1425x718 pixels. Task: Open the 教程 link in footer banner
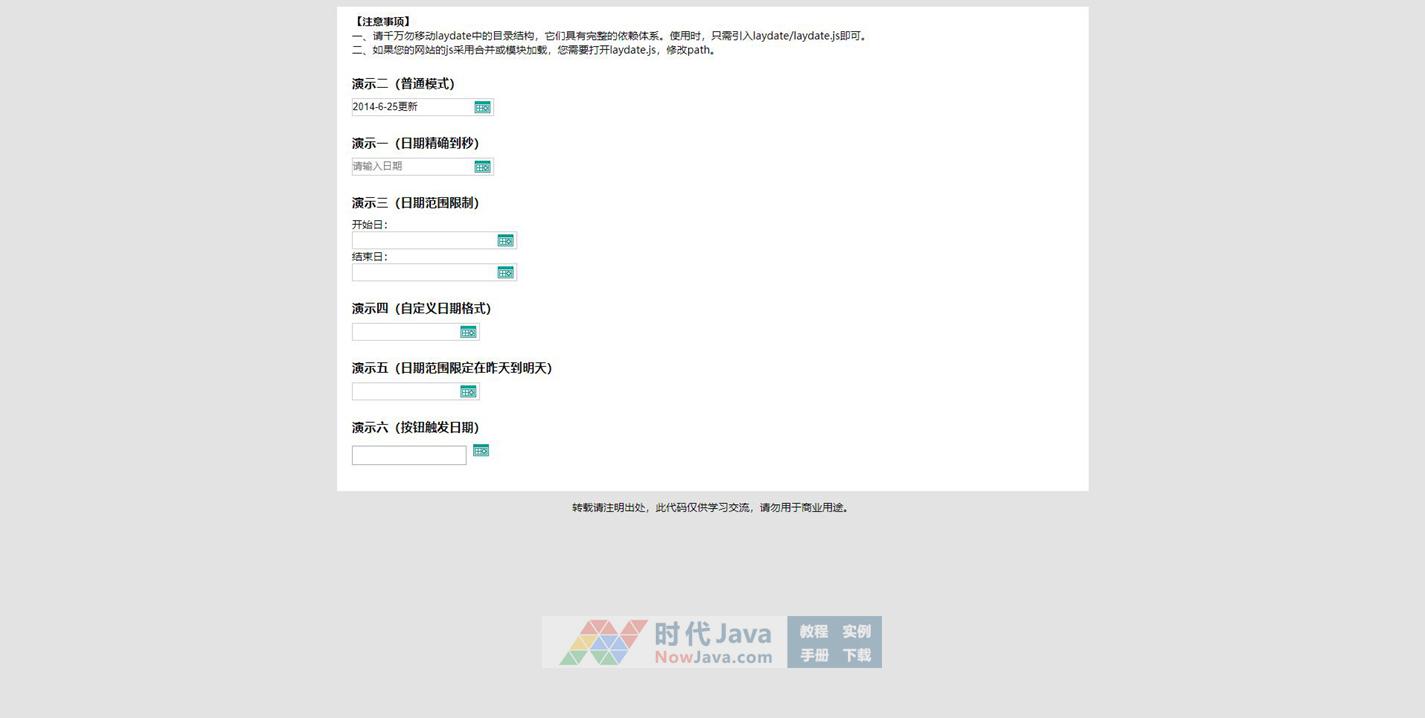[x=814, y=631]
